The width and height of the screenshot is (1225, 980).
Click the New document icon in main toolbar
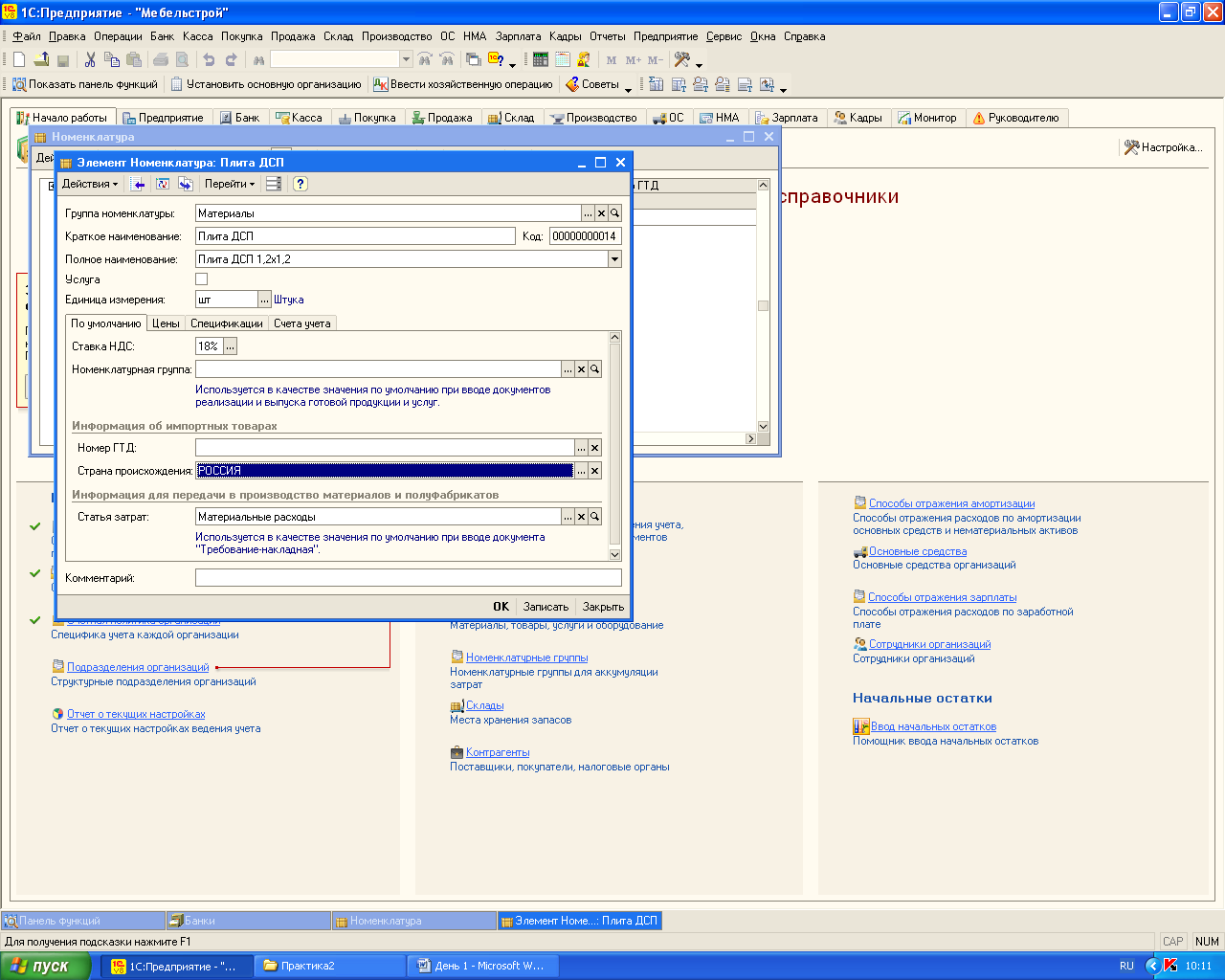tap(19, 59)
